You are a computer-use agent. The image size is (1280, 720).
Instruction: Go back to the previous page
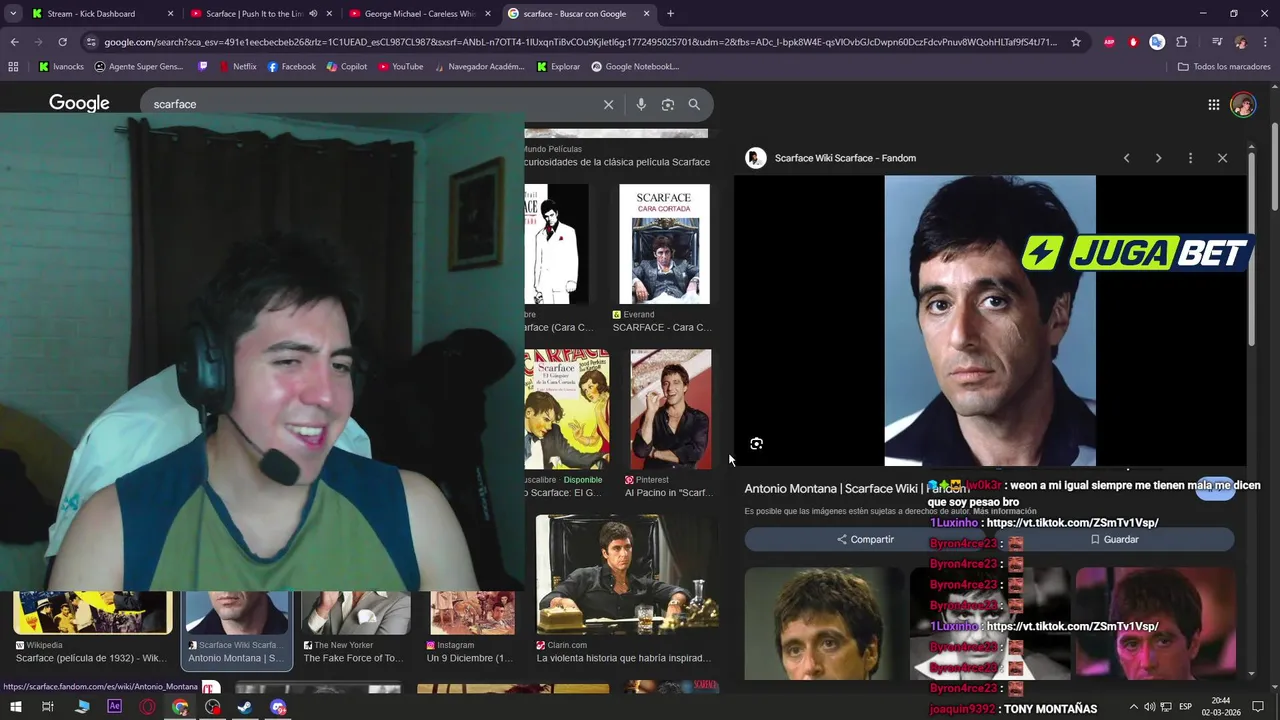coord(14,42)
